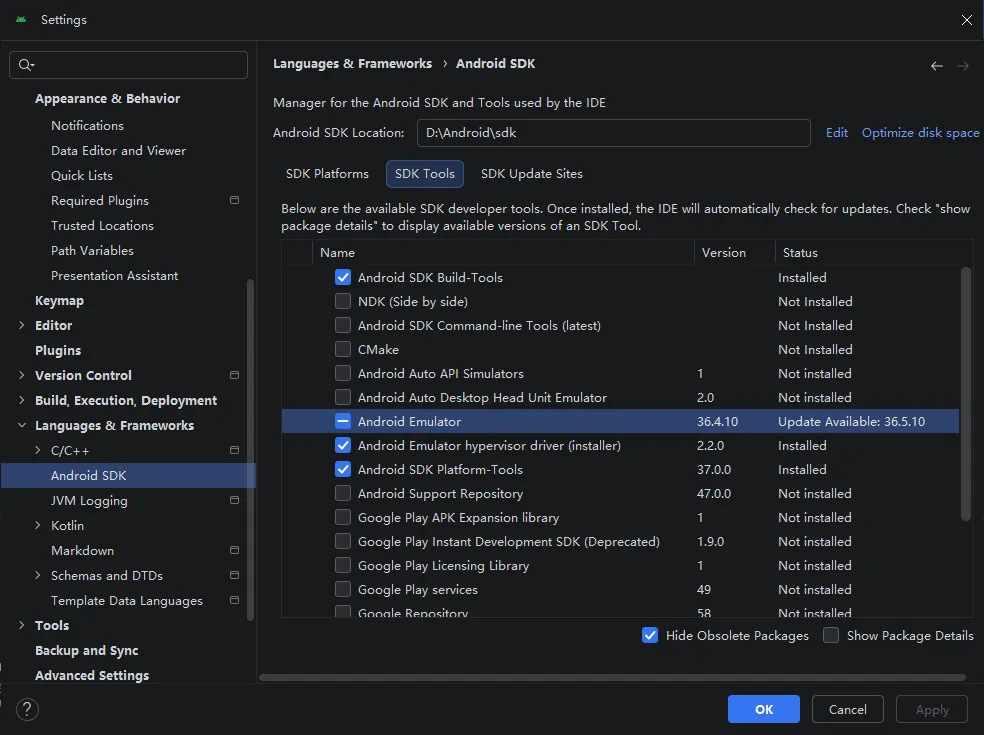Screen dimensions: 984x735
Task: Click the Optimize disk space link
Action: [x=920, y=133]
